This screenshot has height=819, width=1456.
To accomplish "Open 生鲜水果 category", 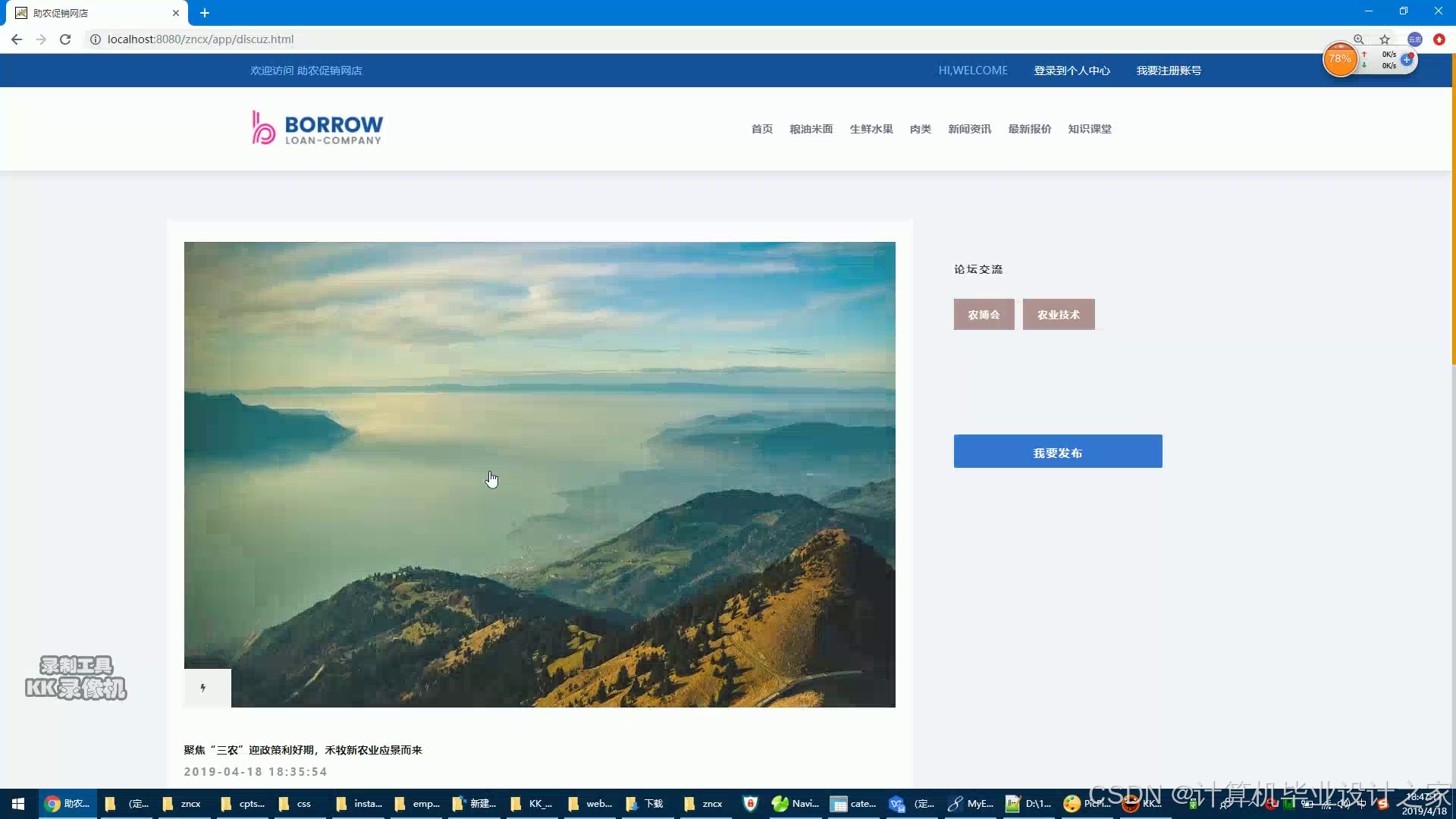I will click(871, 129).
